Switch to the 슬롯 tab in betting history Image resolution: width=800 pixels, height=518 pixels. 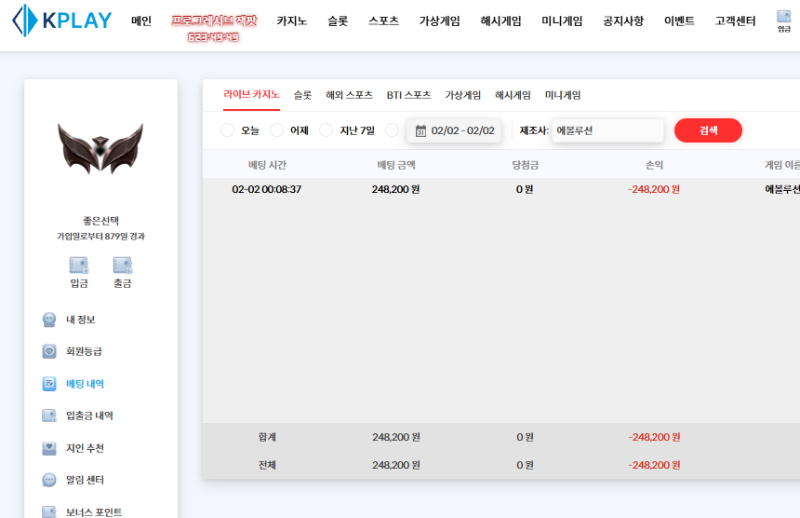pos(303,95)
